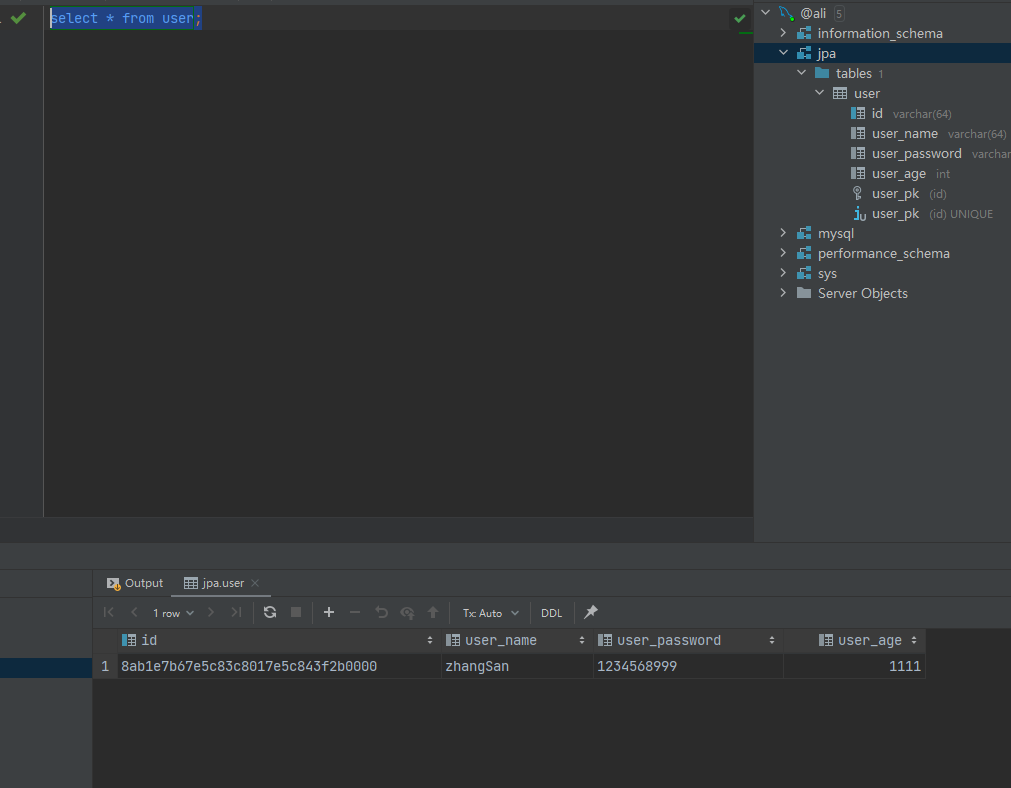Select the 1234568999 password cell
Screen dimensions: 1011x788
688,666
